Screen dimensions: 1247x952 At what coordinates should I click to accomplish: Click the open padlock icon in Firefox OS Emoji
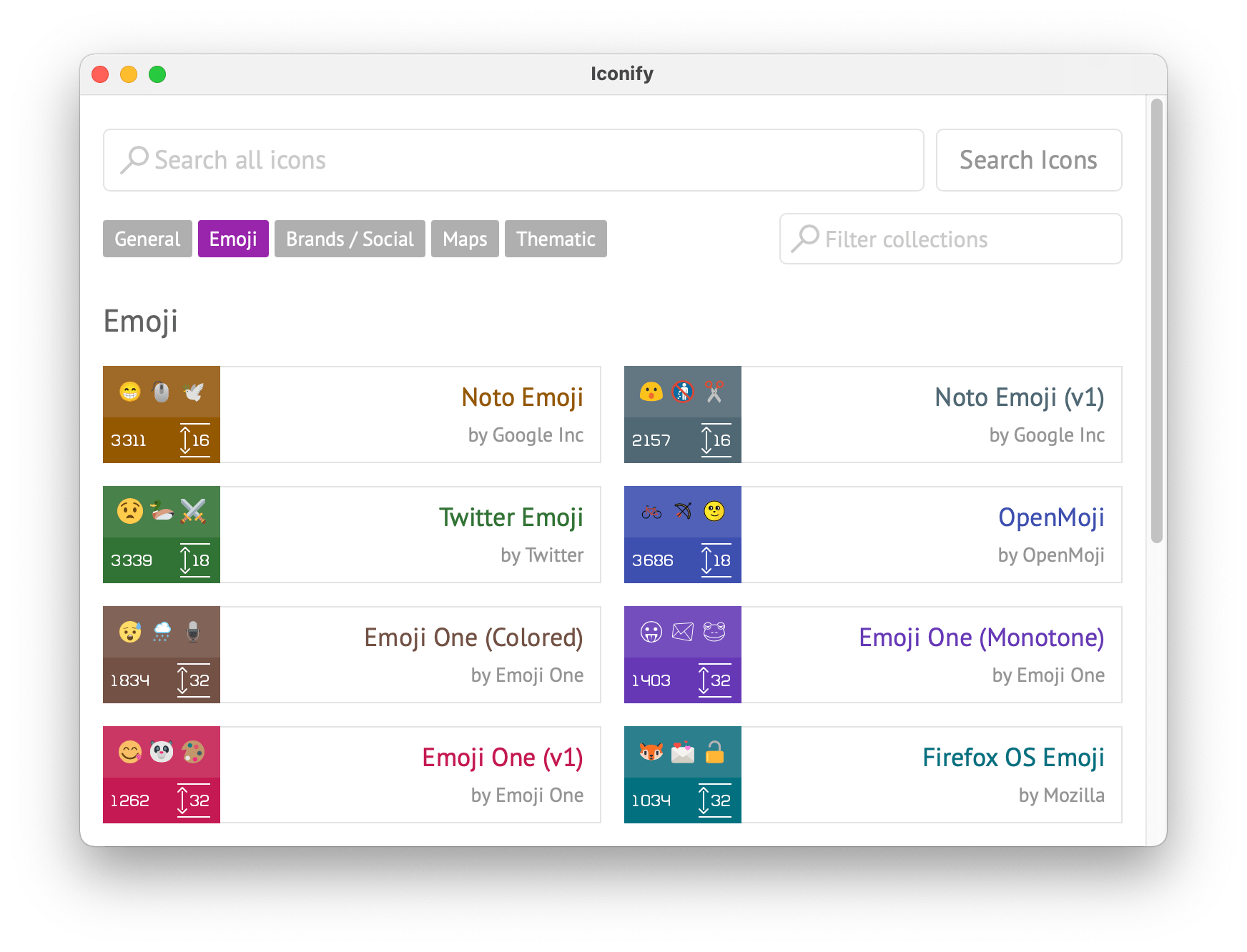click(x=714, y=752)
